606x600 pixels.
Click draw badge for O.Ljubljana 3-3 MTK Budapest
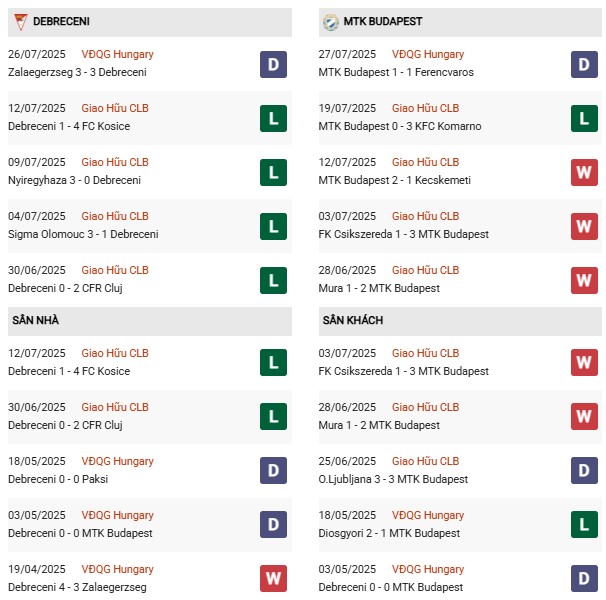click(584, 471)
